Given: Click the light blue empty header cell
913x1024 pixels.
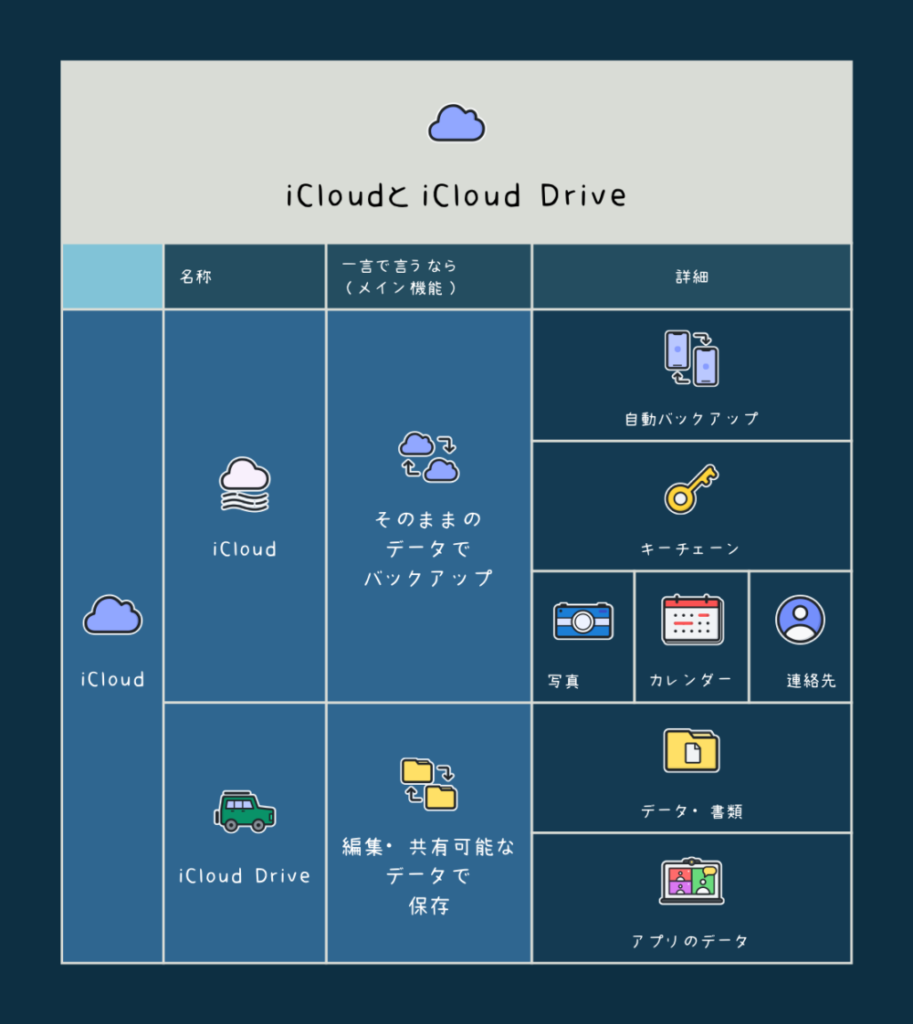Looking at the screenshot, I should [112, 277].
